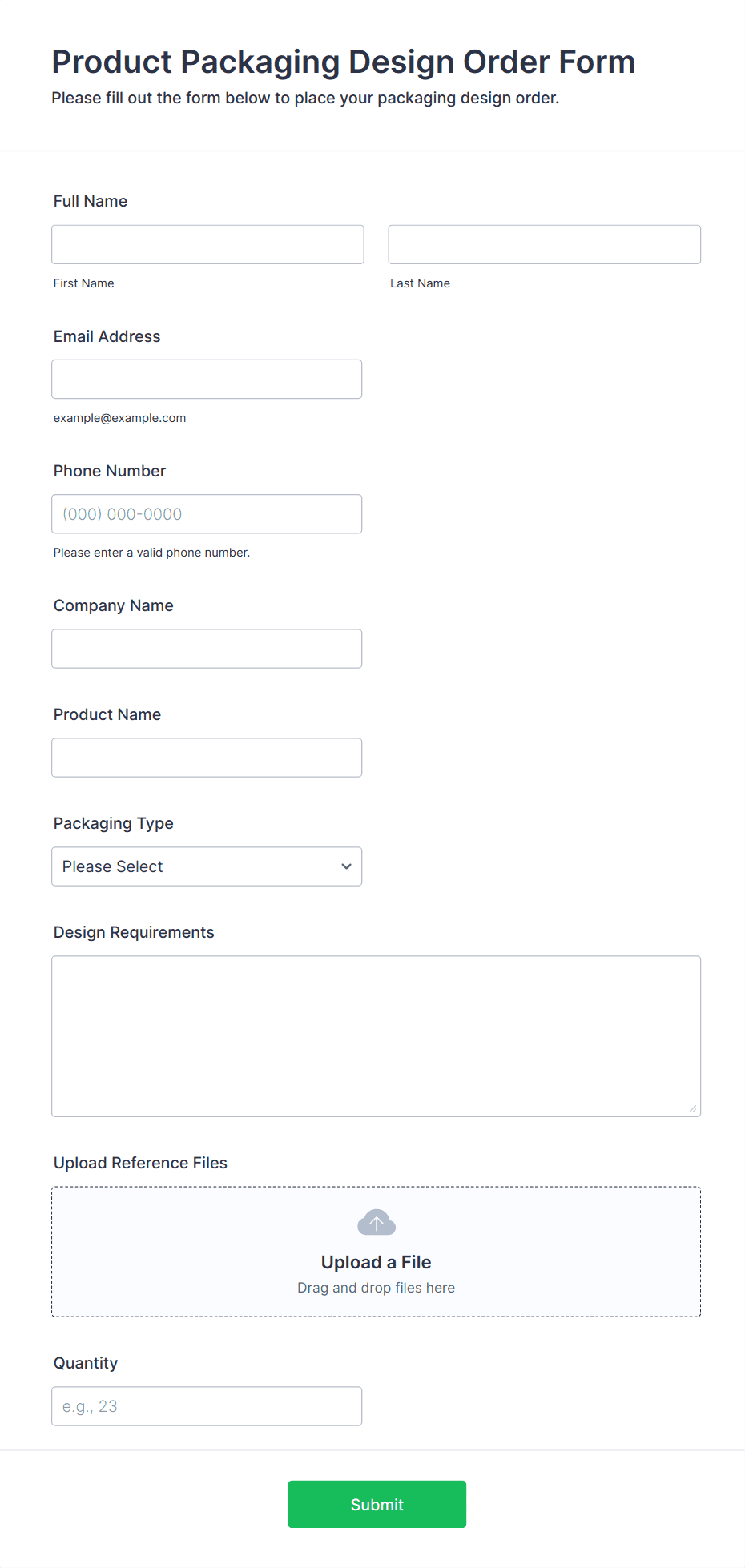Select the Email Address text box
The width and height of the screenshot is (745, 1568).
coord(206,379)
